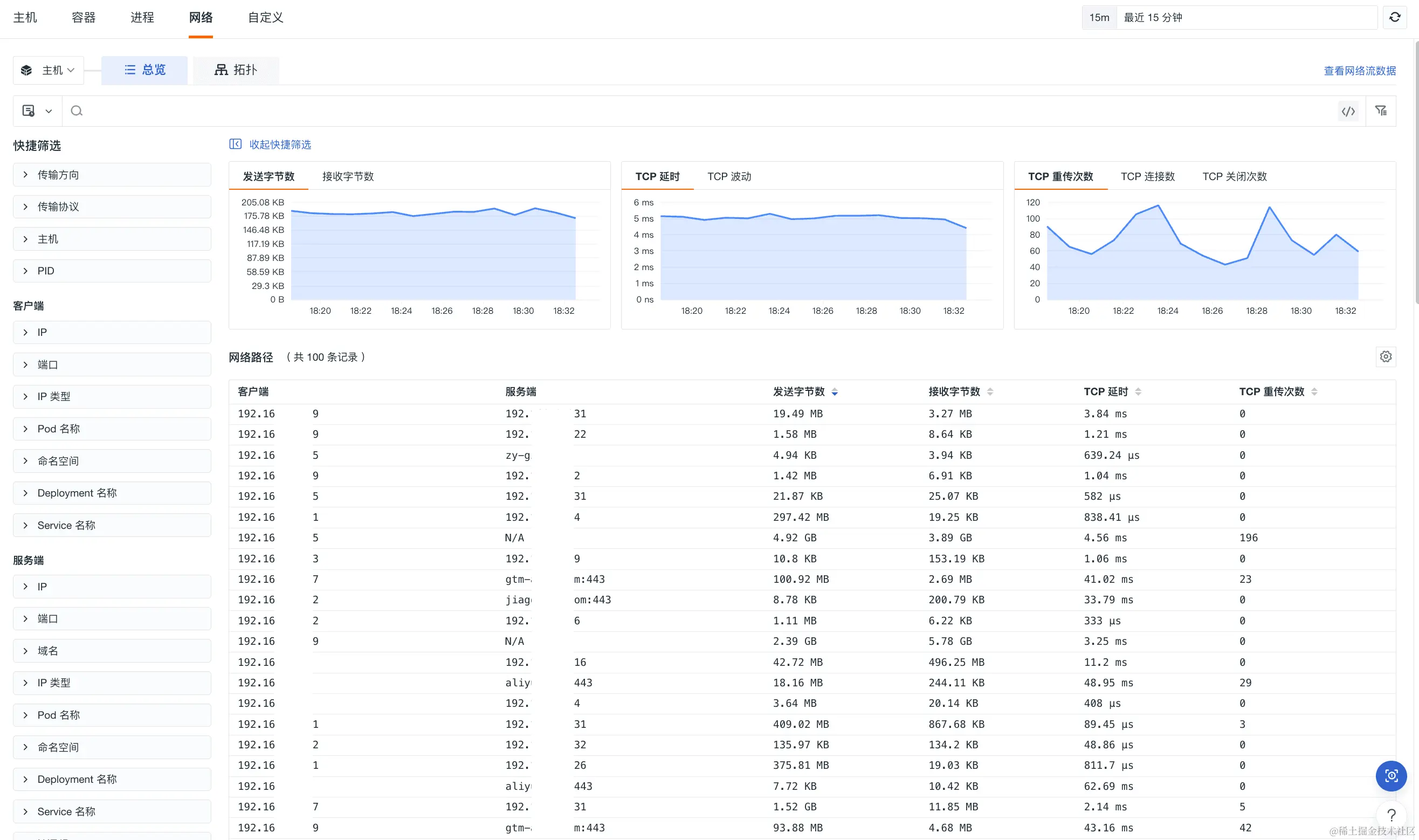
Task: Click into the search filter input field
Action: coord(679,111)
